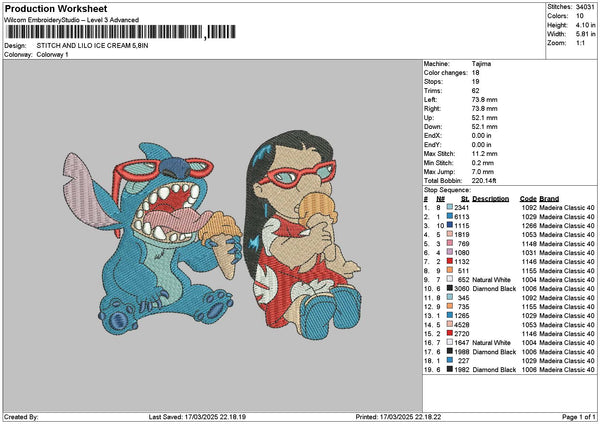
Task: Click the Page 1 of 1 footer label
Action: pos(579,417)
